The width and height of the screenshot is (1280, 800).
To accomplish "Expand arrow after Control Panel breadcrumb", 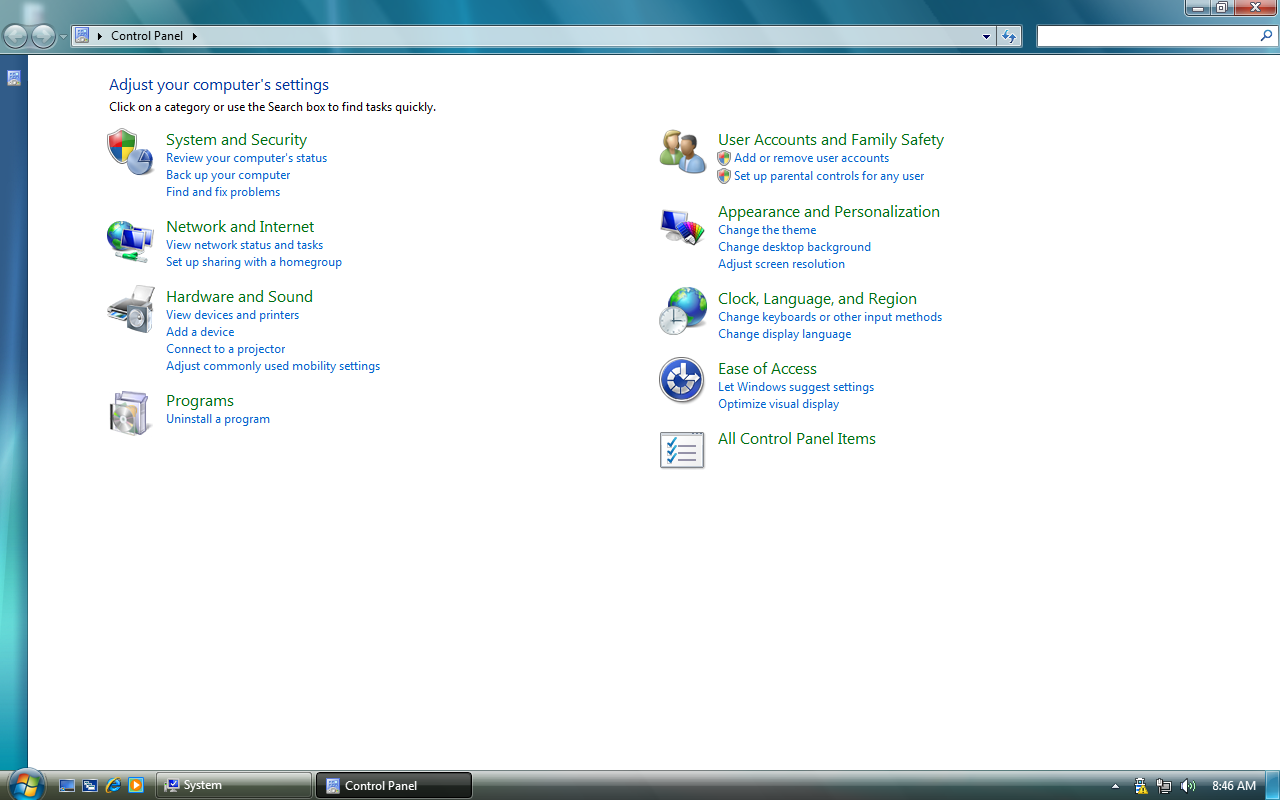I will click(x=195, y=36).
